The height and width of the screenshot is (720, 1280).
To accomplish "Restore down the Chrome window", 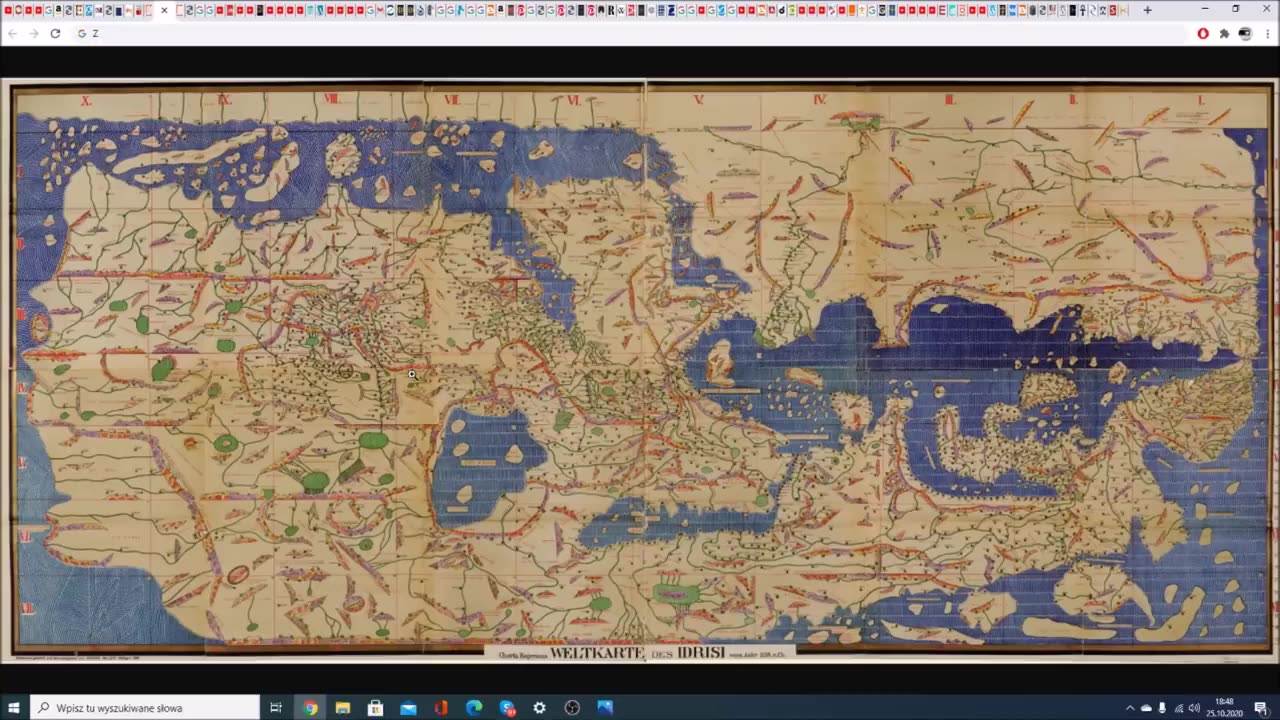I will pyautogui.click(x=1235, y=9).
